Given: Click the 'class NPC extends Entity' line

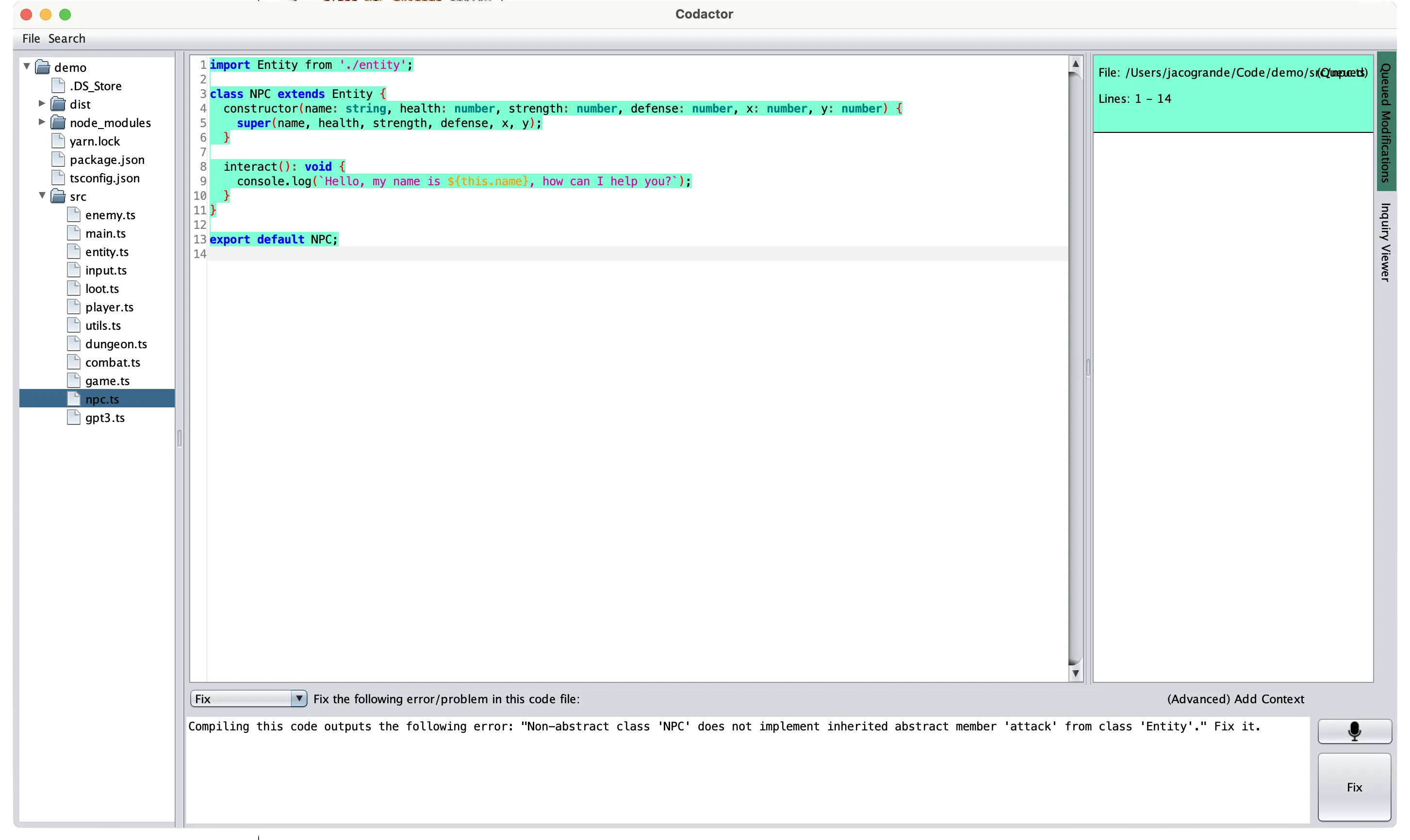Looking at the screenshot, I should [298, 94].
